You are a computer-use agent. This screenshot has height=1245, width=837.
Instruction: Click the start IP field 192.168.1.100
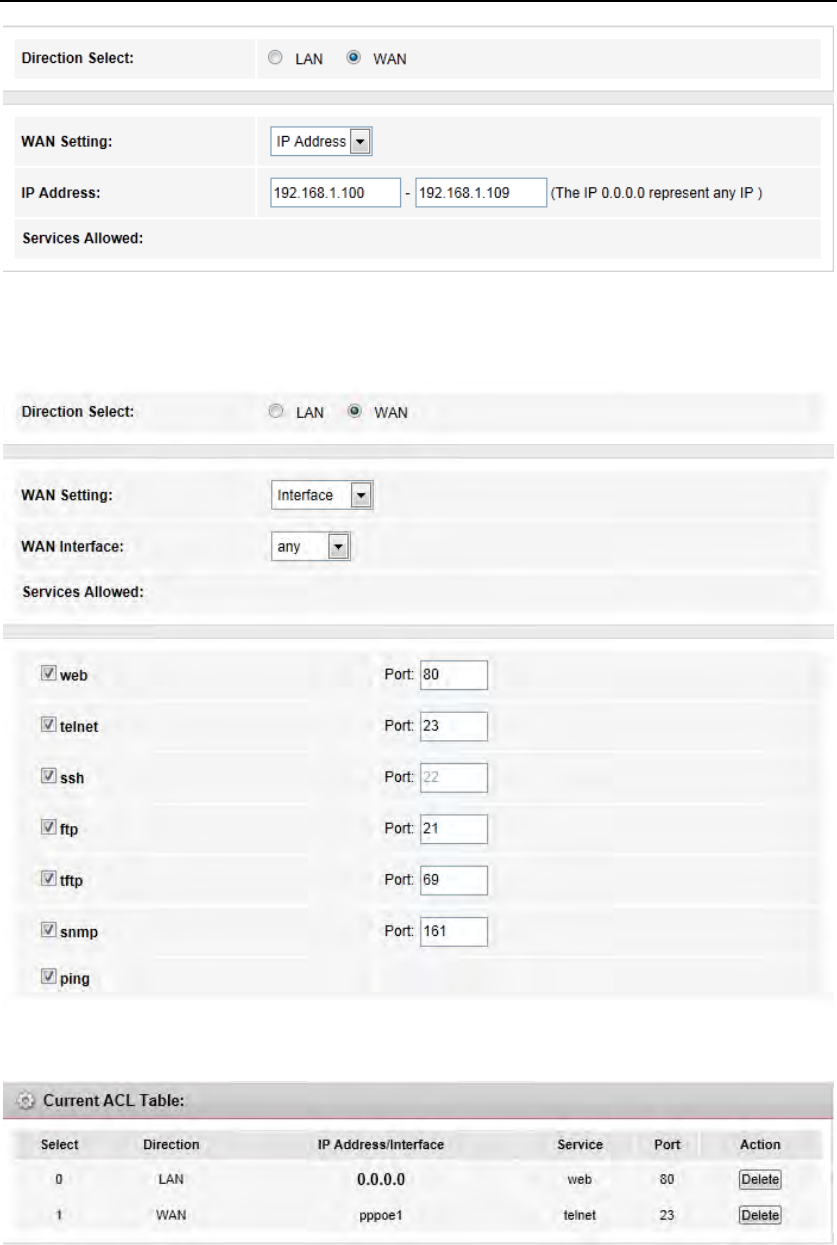click(336, 193)
